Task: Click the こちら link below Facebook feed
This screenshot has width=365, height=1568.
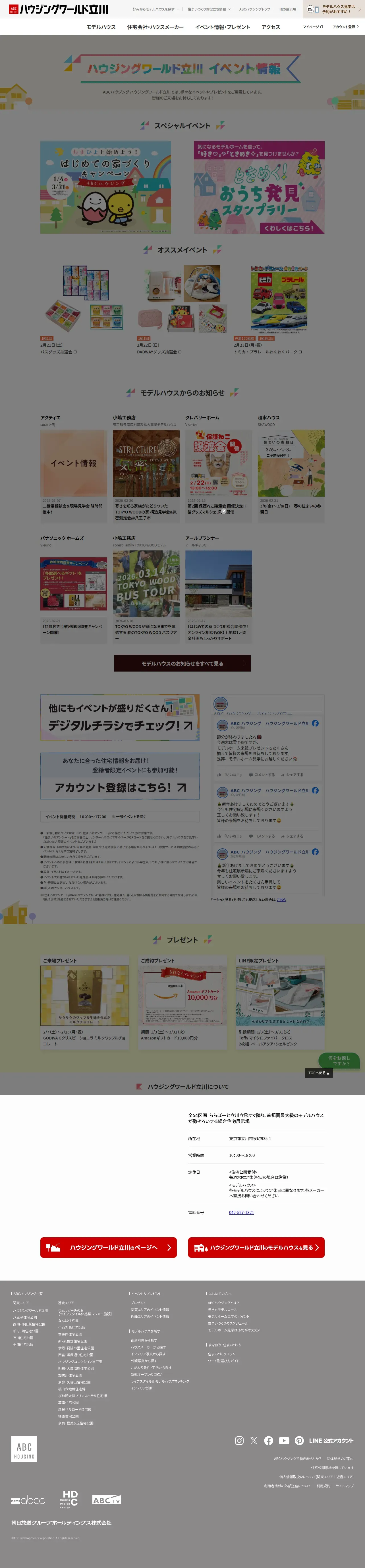Action: [281, 900]
